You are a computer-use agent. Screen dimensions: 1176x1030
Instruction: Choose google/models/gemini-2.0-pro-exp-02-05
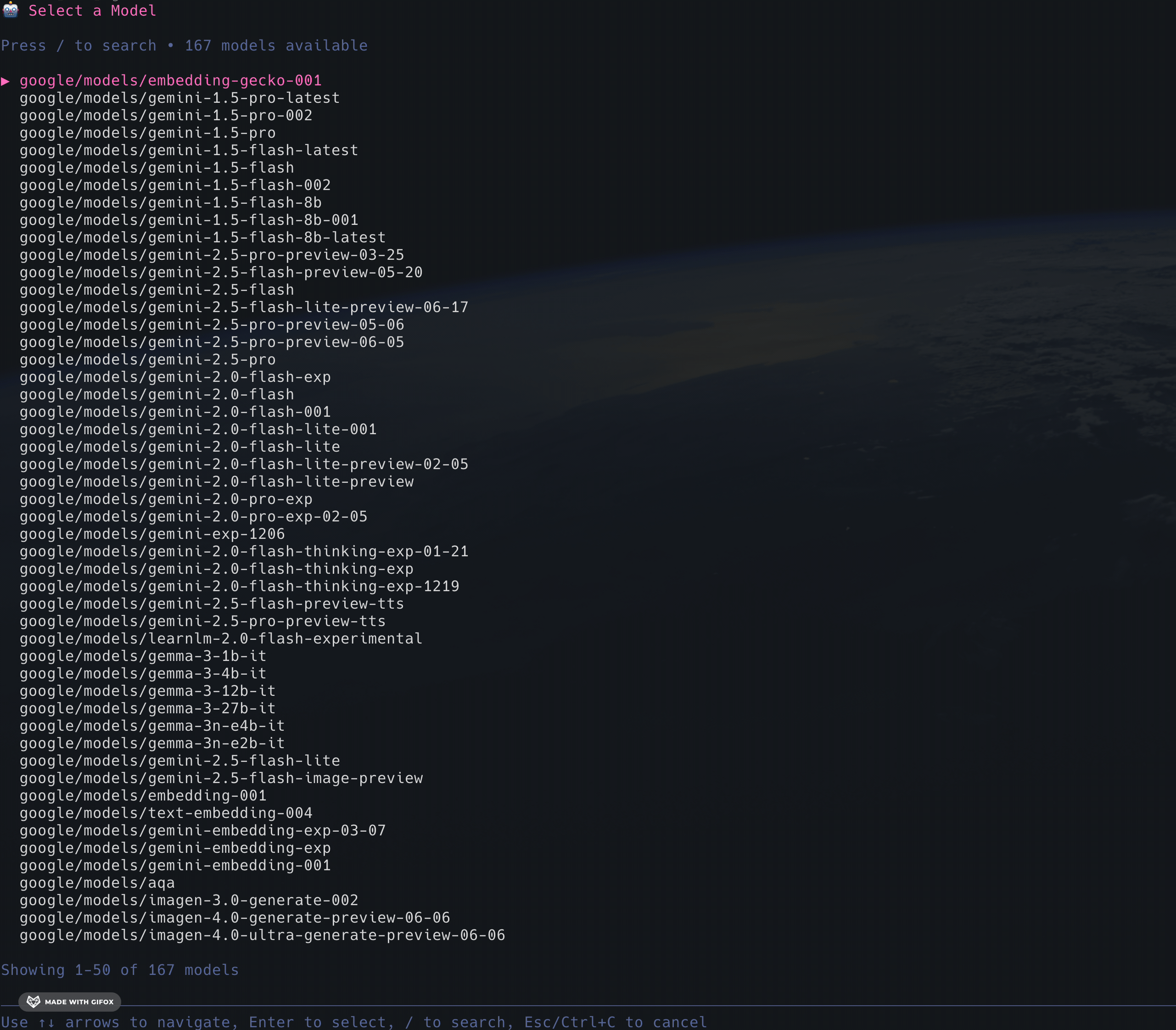click(194, 517)
